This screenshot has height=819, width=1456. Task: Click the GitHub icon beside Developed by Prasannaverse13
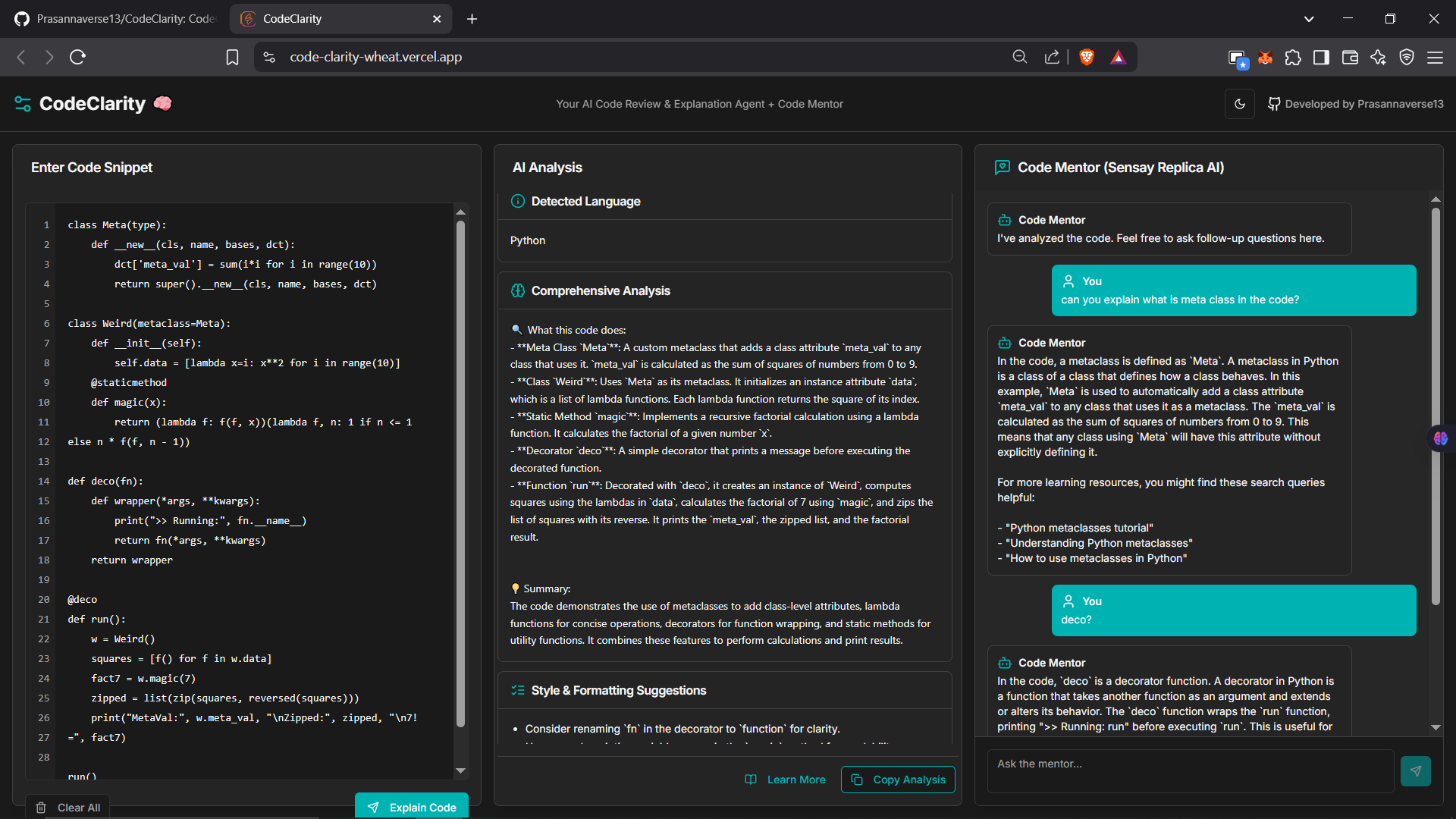click(x=1275, y=104)
